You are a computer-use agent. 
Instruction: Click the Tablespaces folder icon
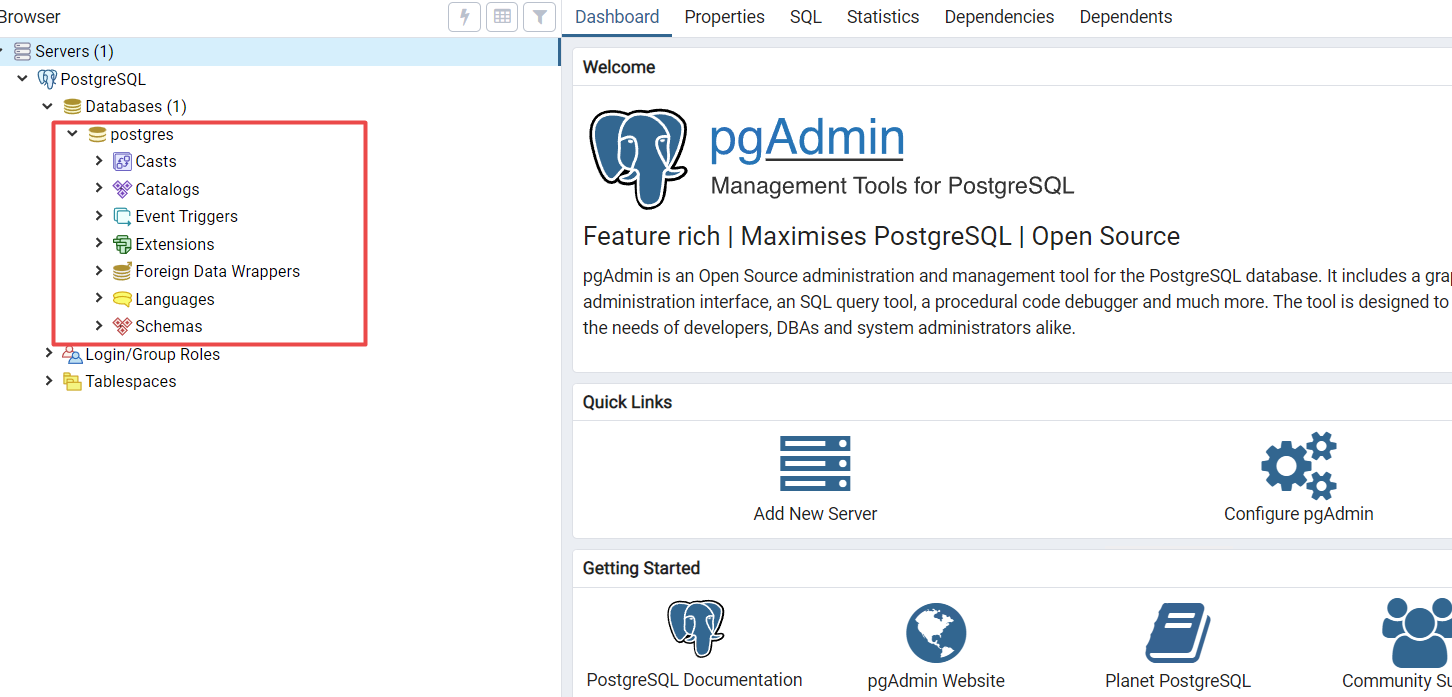pos(72,381)
